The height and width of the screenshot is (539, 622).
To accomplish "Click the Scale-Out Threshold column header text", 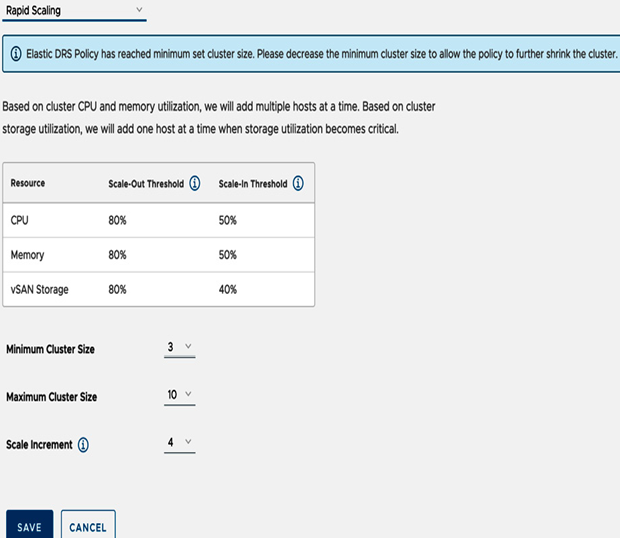I will 146,184.
